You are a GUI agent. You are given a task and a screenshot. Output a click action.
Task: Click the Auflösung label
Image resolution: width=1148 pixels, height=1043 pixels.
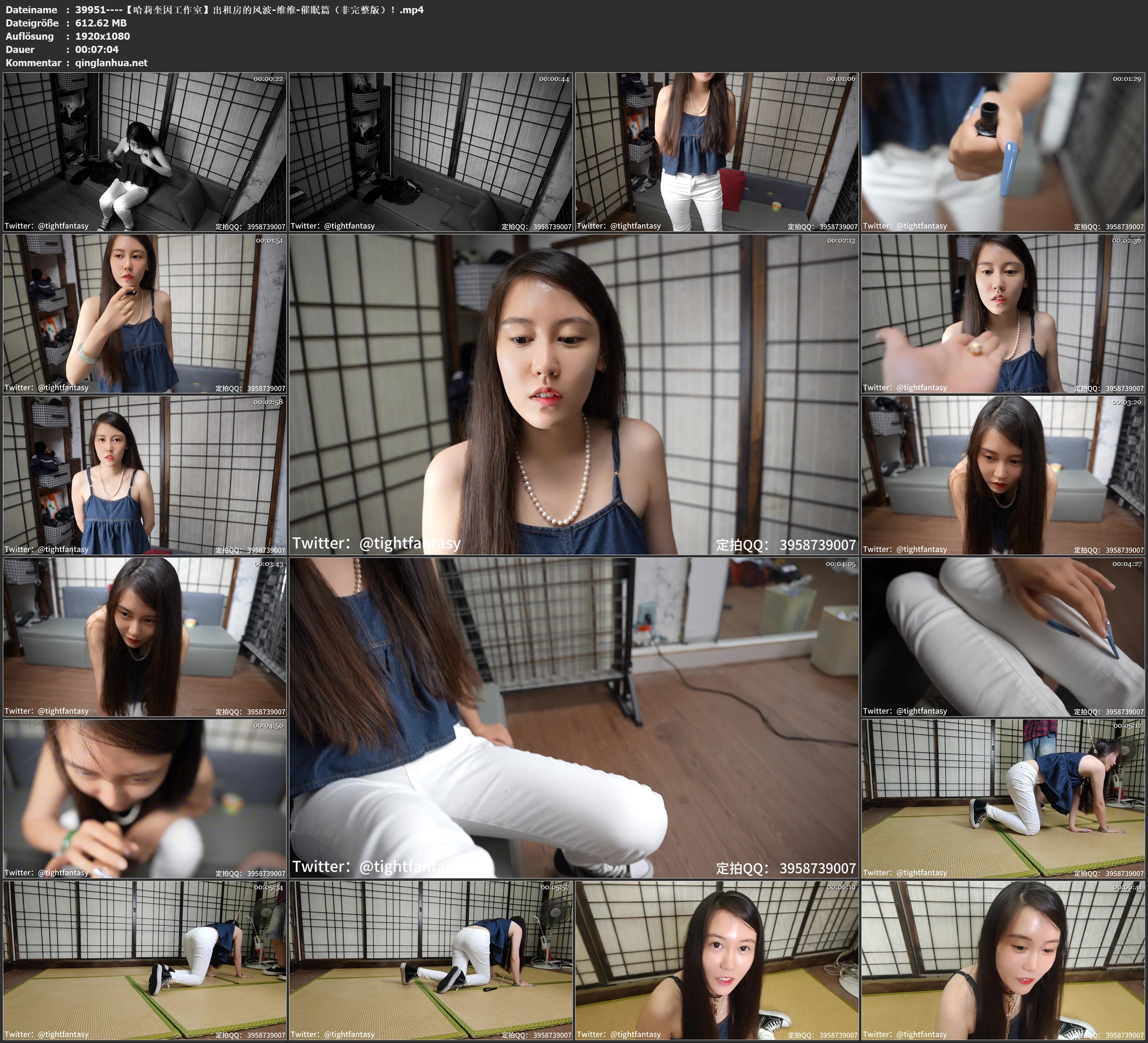[x=30, y=36]
